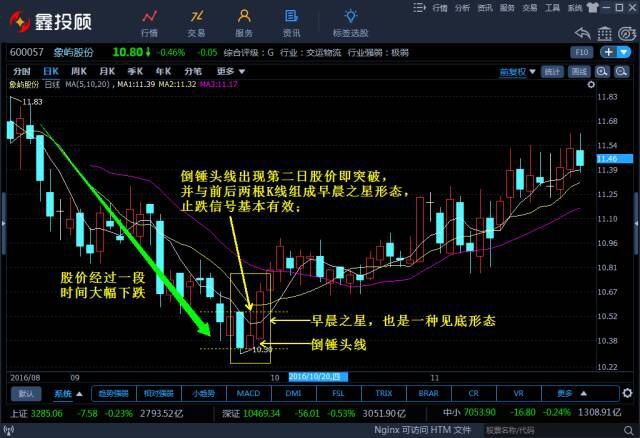Switch to the 分笔 tick tab

coord(193,71)
